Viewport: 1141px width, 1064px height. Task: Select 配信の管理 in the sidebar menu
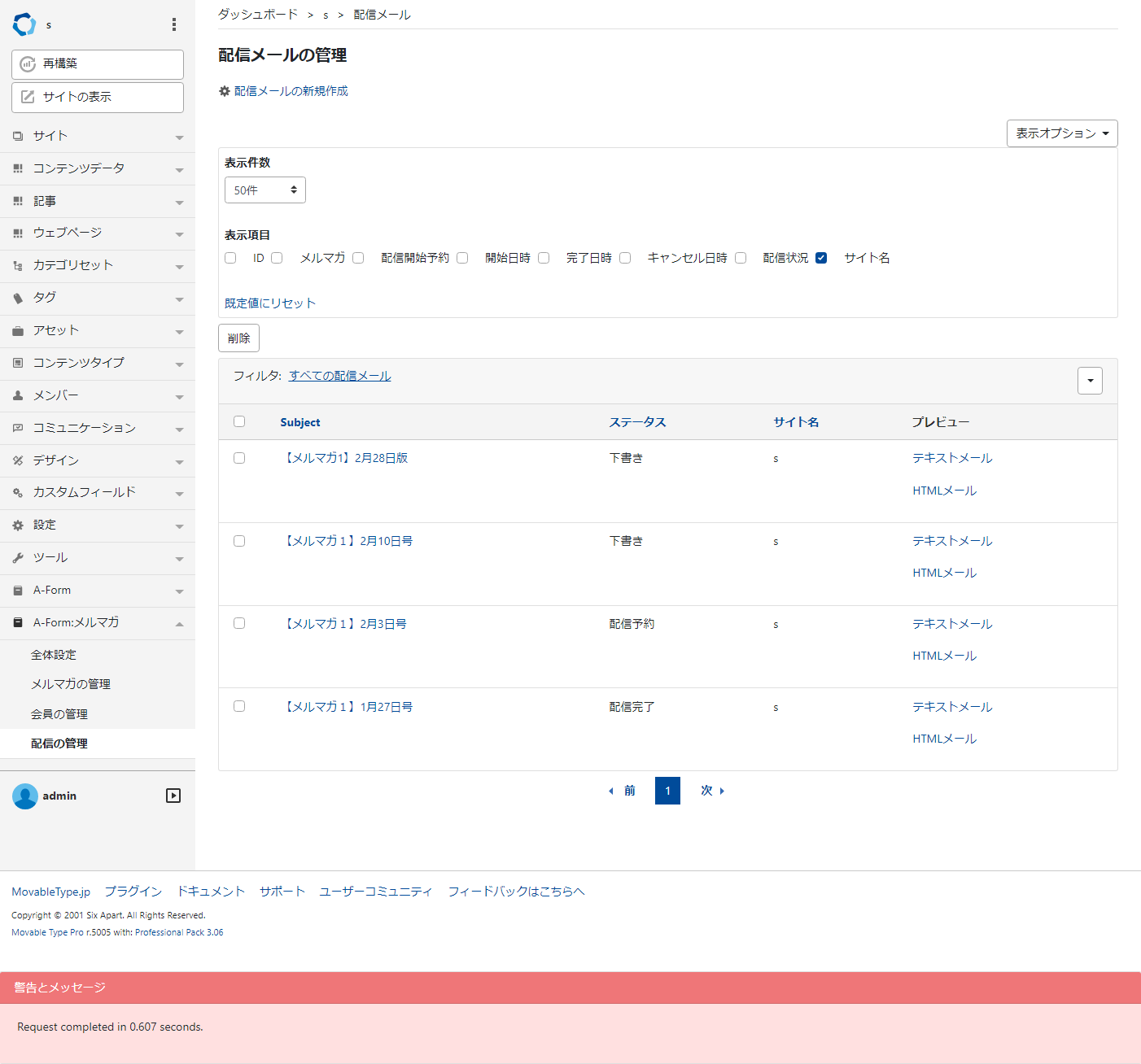[59, 743]
